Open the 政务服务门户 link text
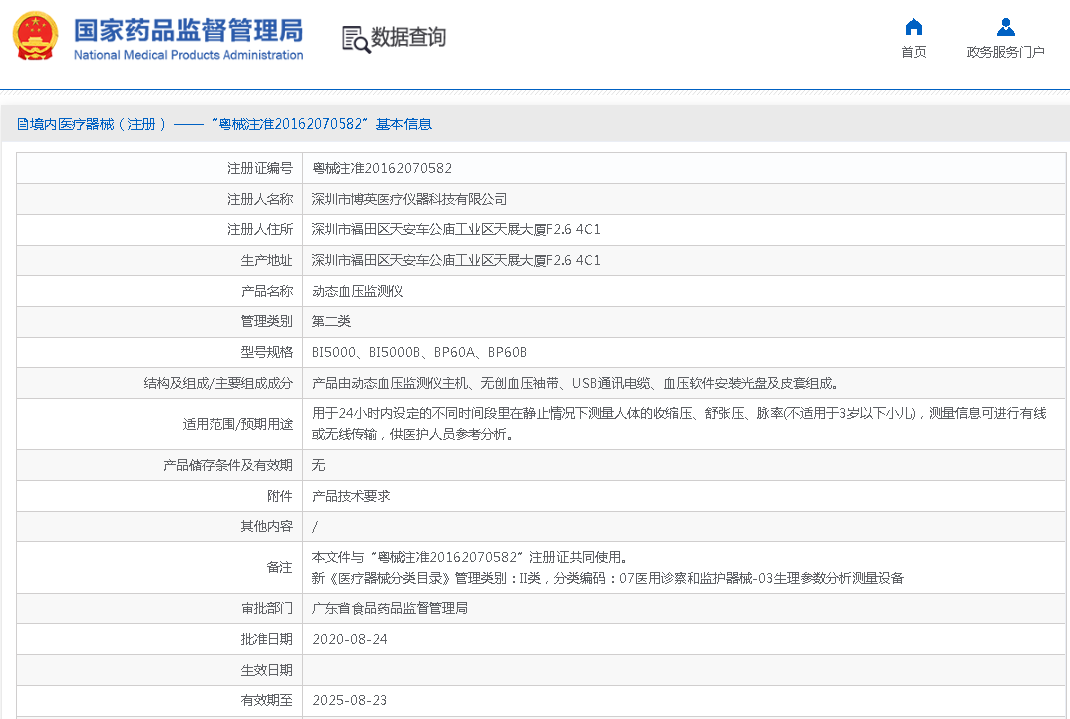Viewport: 1070px width, 719px height. [1005, 52]
